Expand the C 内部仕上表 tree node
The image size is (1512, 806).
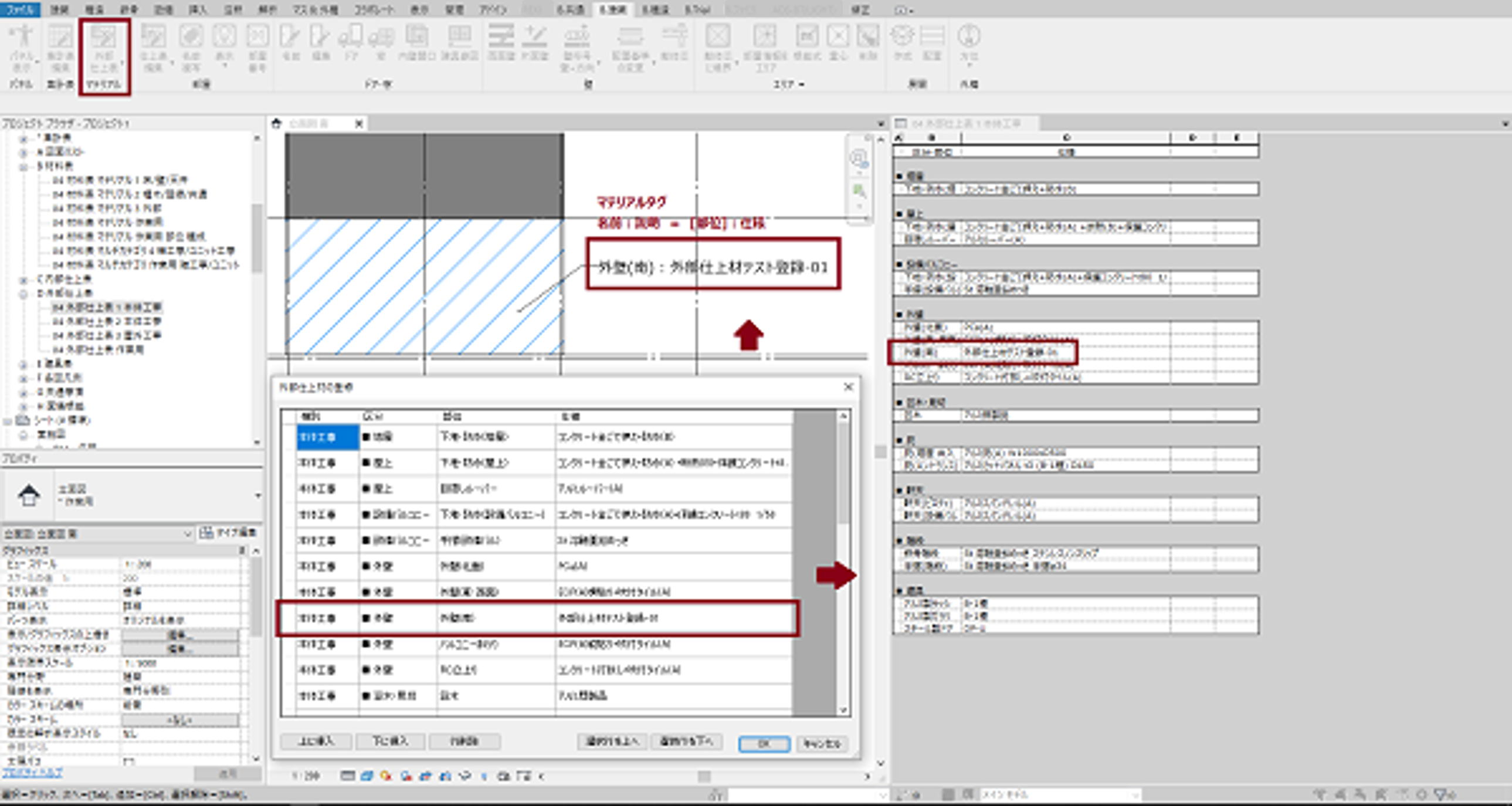[x=23, y=279]
